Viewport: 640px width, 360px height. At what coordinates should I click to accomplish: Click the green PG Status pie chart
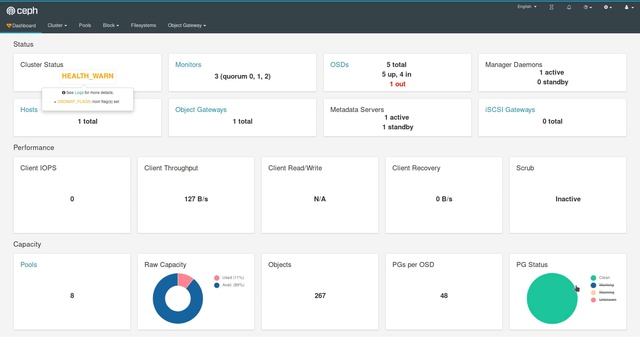coord(552,298)
